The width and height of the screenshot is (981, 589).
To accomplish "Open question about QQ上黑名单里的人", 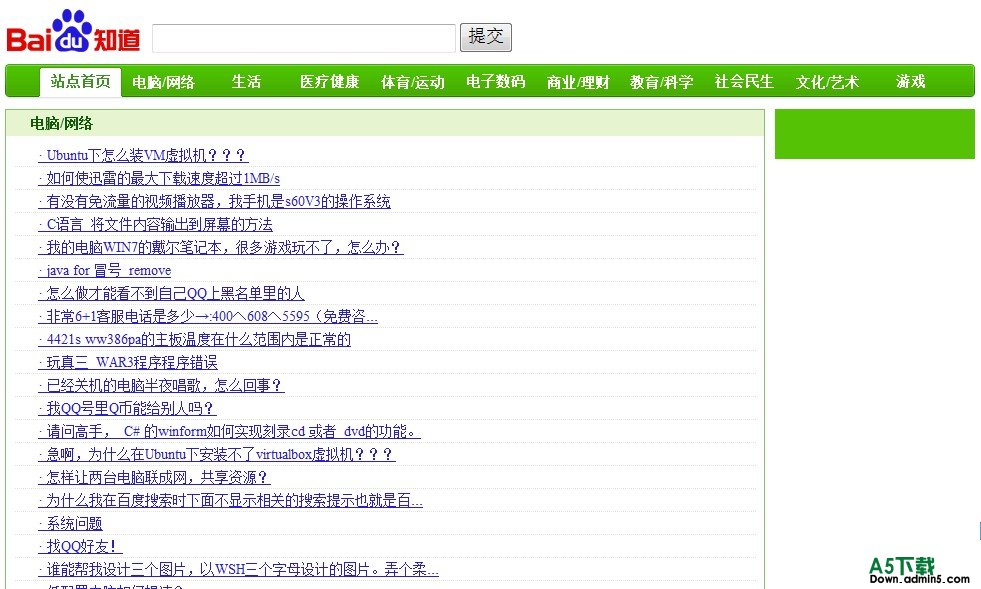I will pyautogui.click(x=171, y=294).
